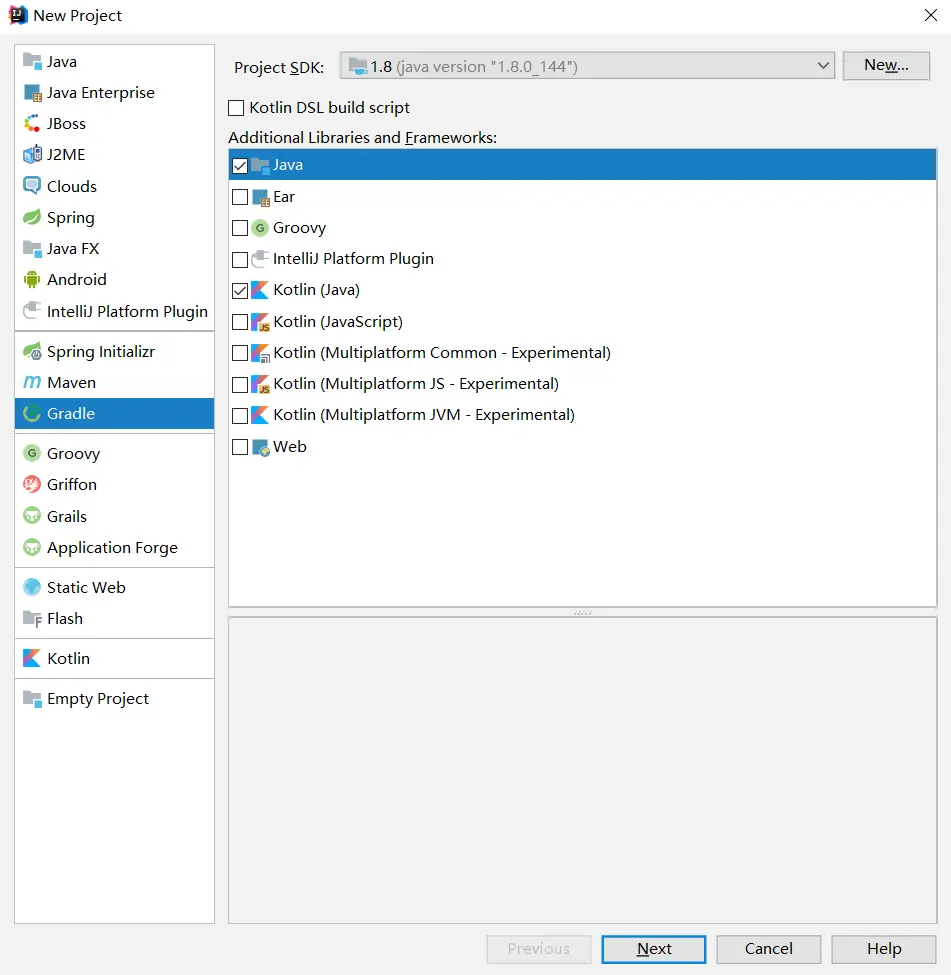
Task: Enable the Groovy framework checkbox
Action: click(240, 228)
